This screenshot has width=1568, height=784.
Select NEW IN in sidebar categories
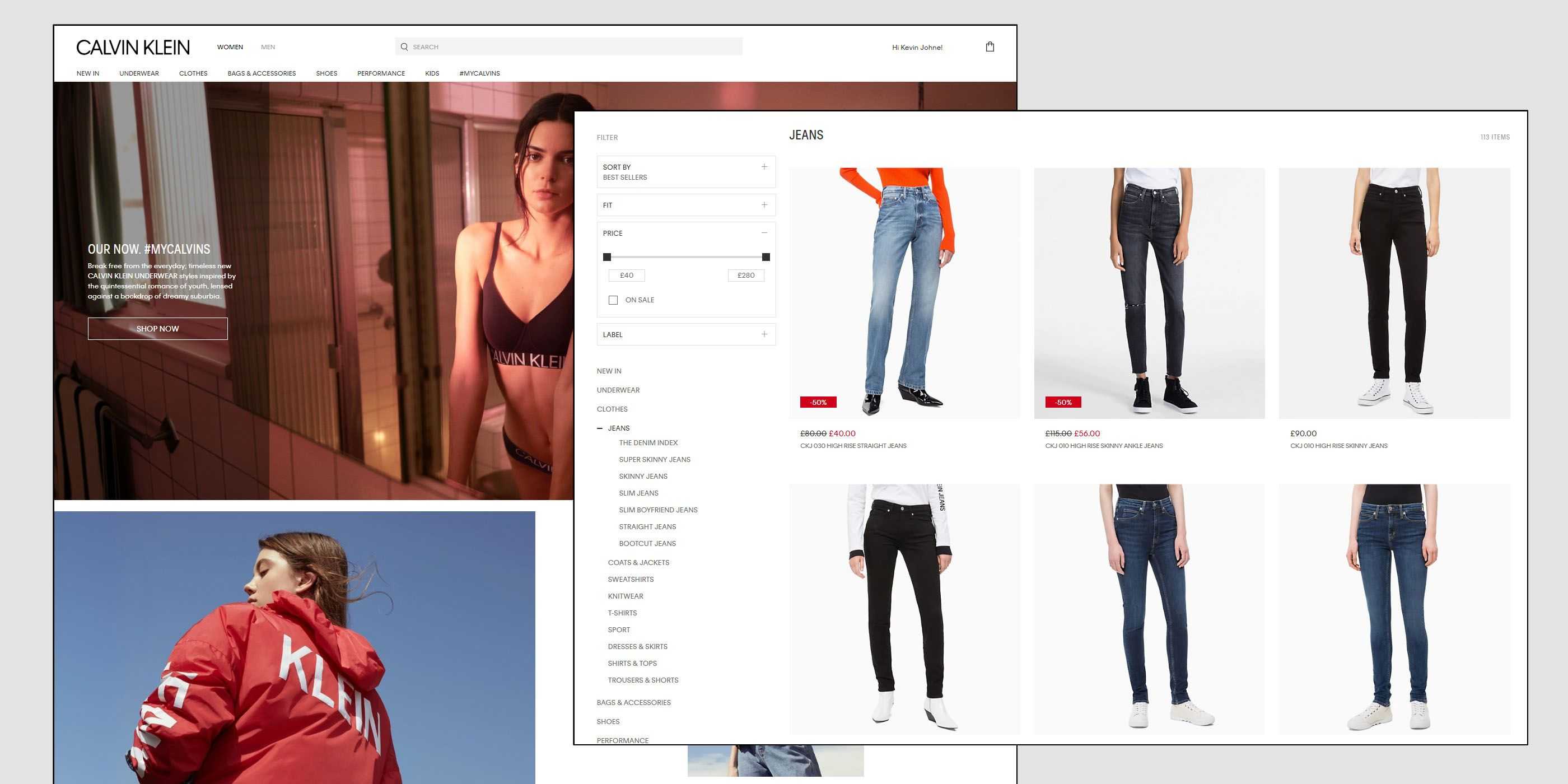[609, 371]
